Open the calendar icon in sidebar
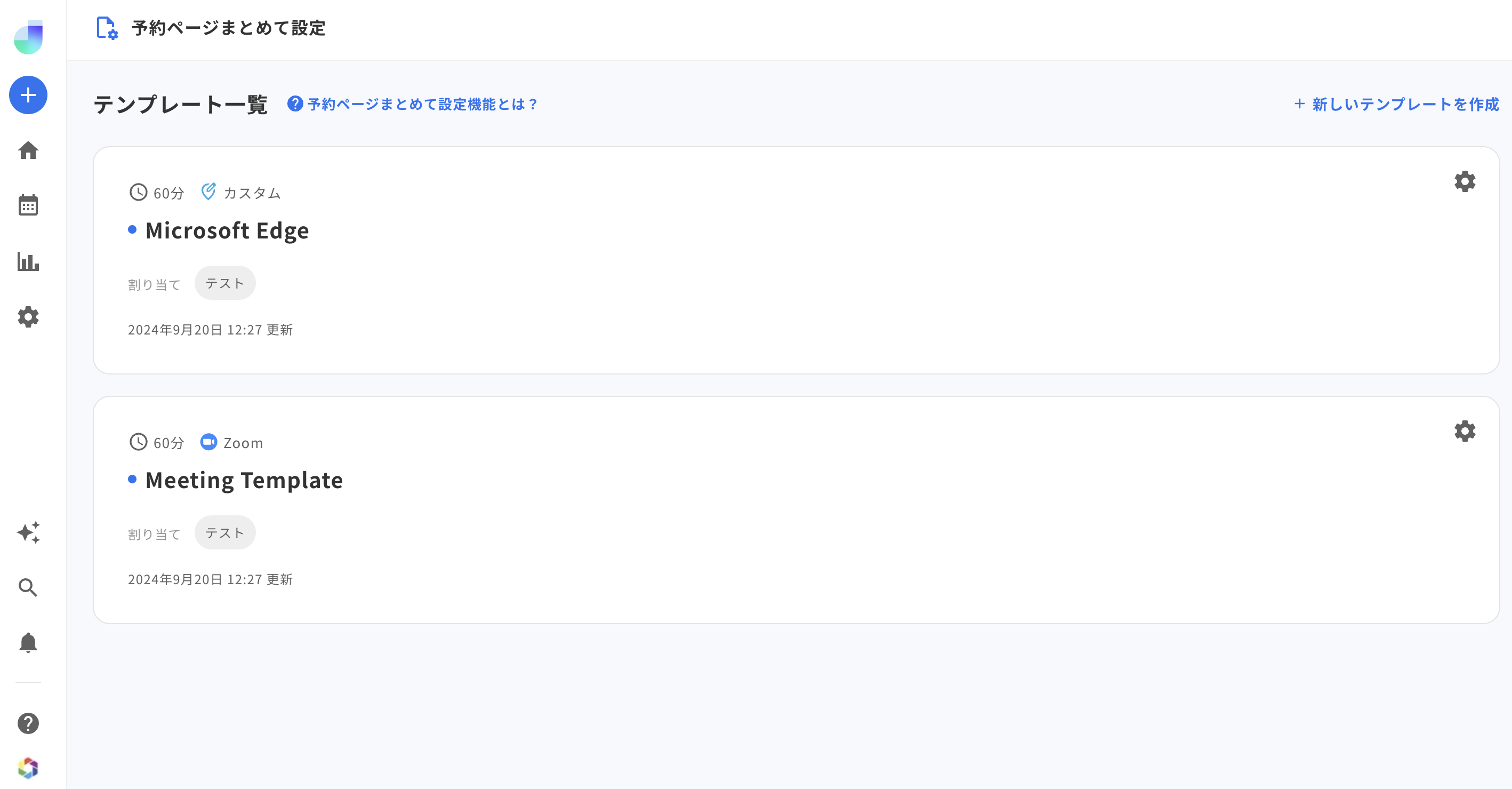This screenshot has width=1512, height=789. pos(28,206)
